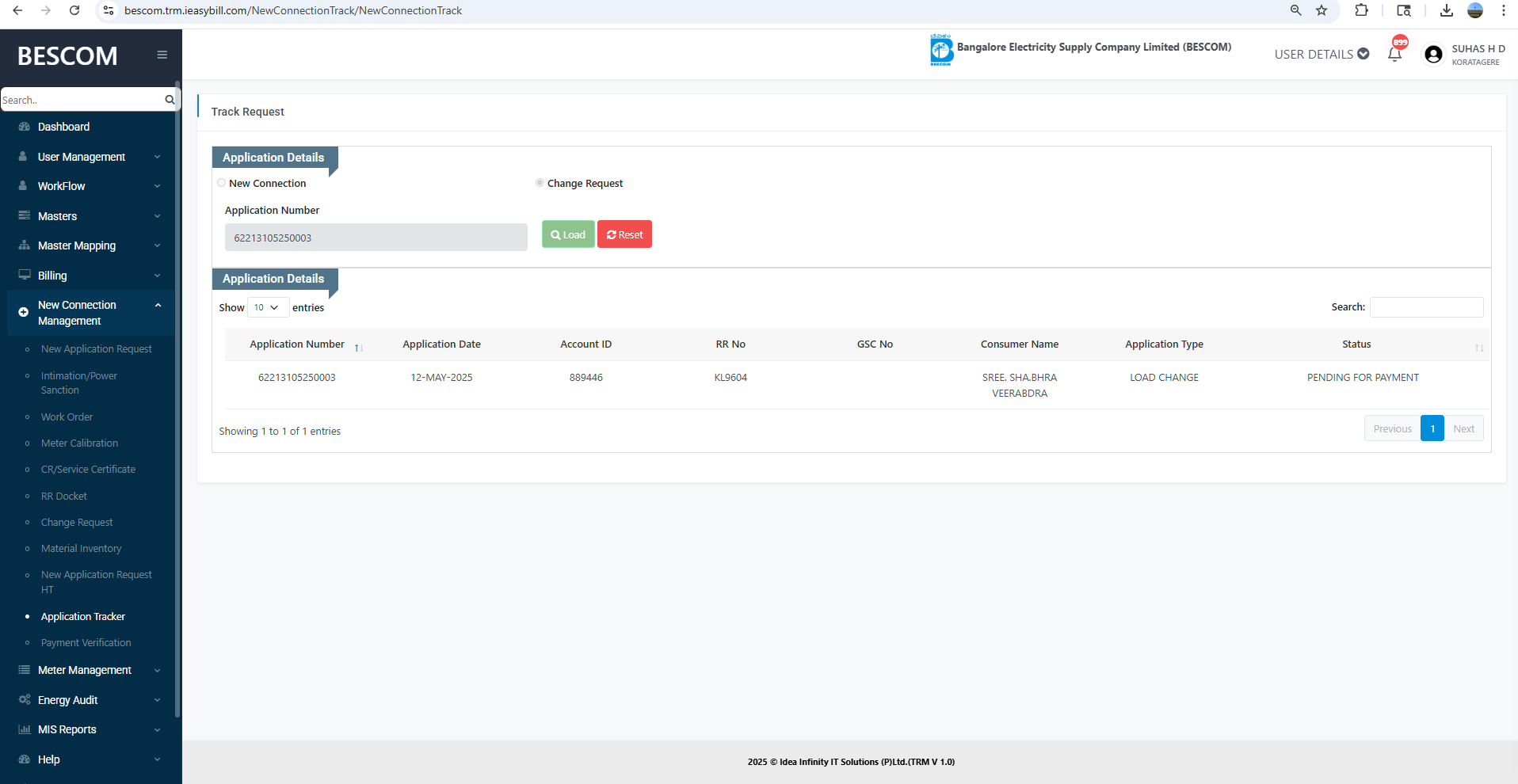Open Dashboard from its sidebar icon

(x=24, y=127)
